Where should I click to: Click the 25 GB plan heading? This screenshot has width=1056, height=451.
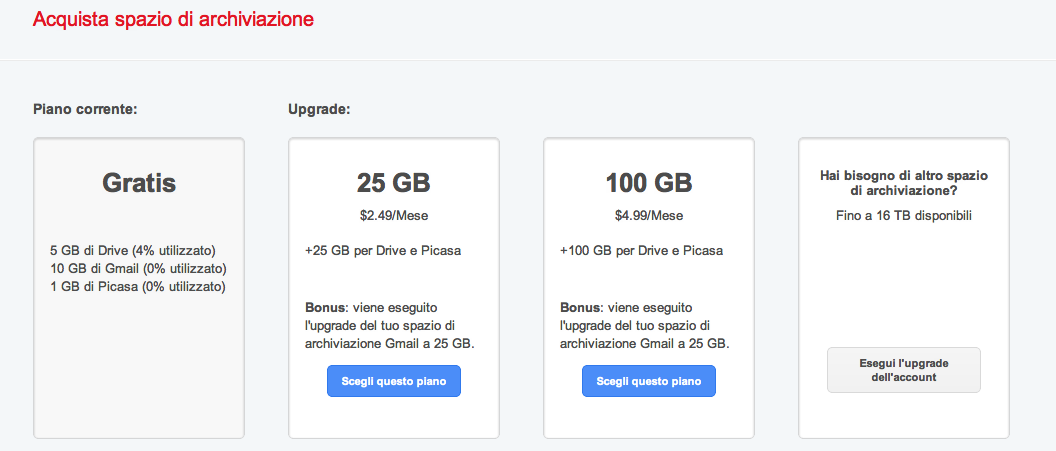click(393, 182)
